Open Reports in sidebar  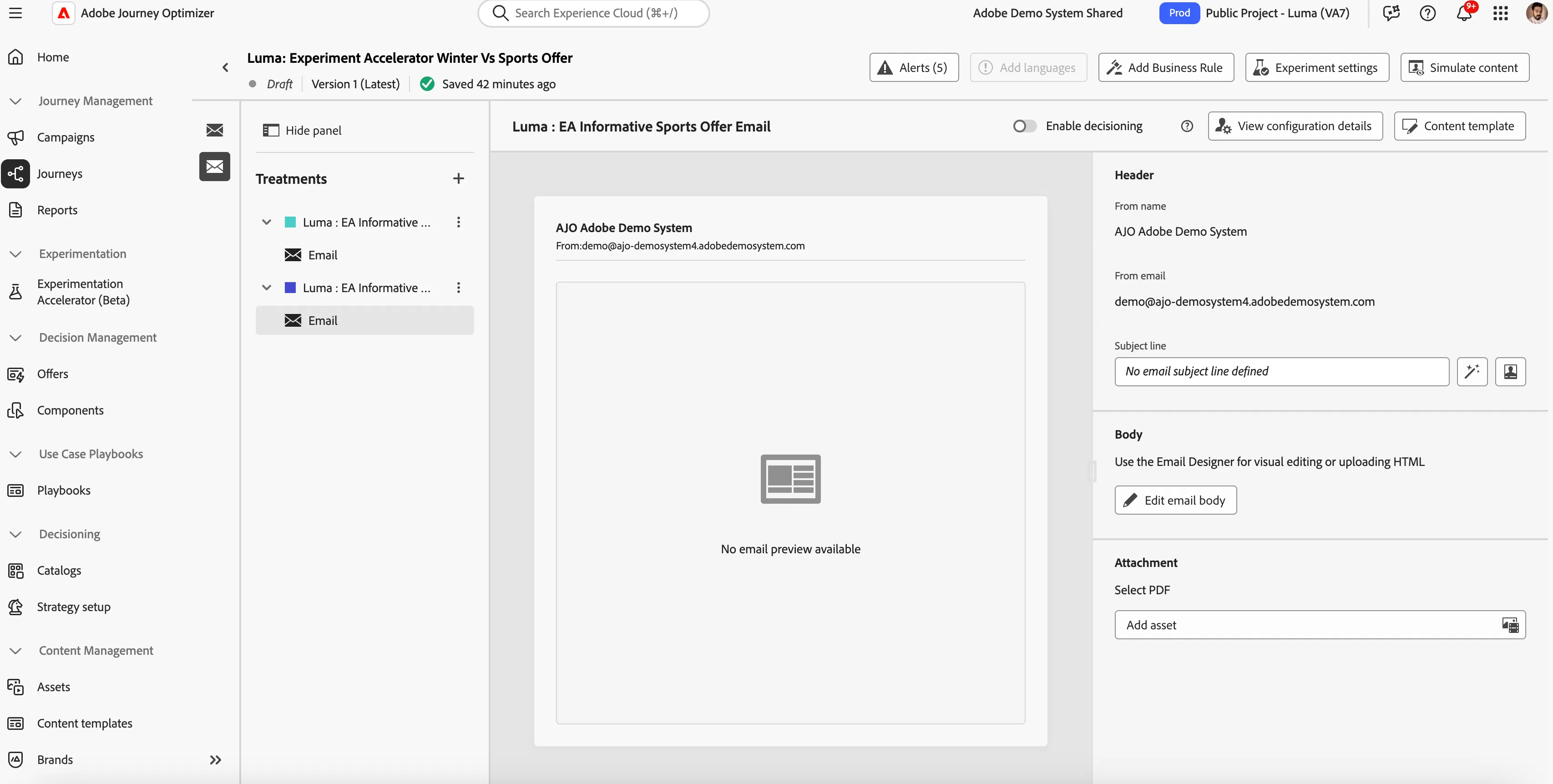click(57, 210)
